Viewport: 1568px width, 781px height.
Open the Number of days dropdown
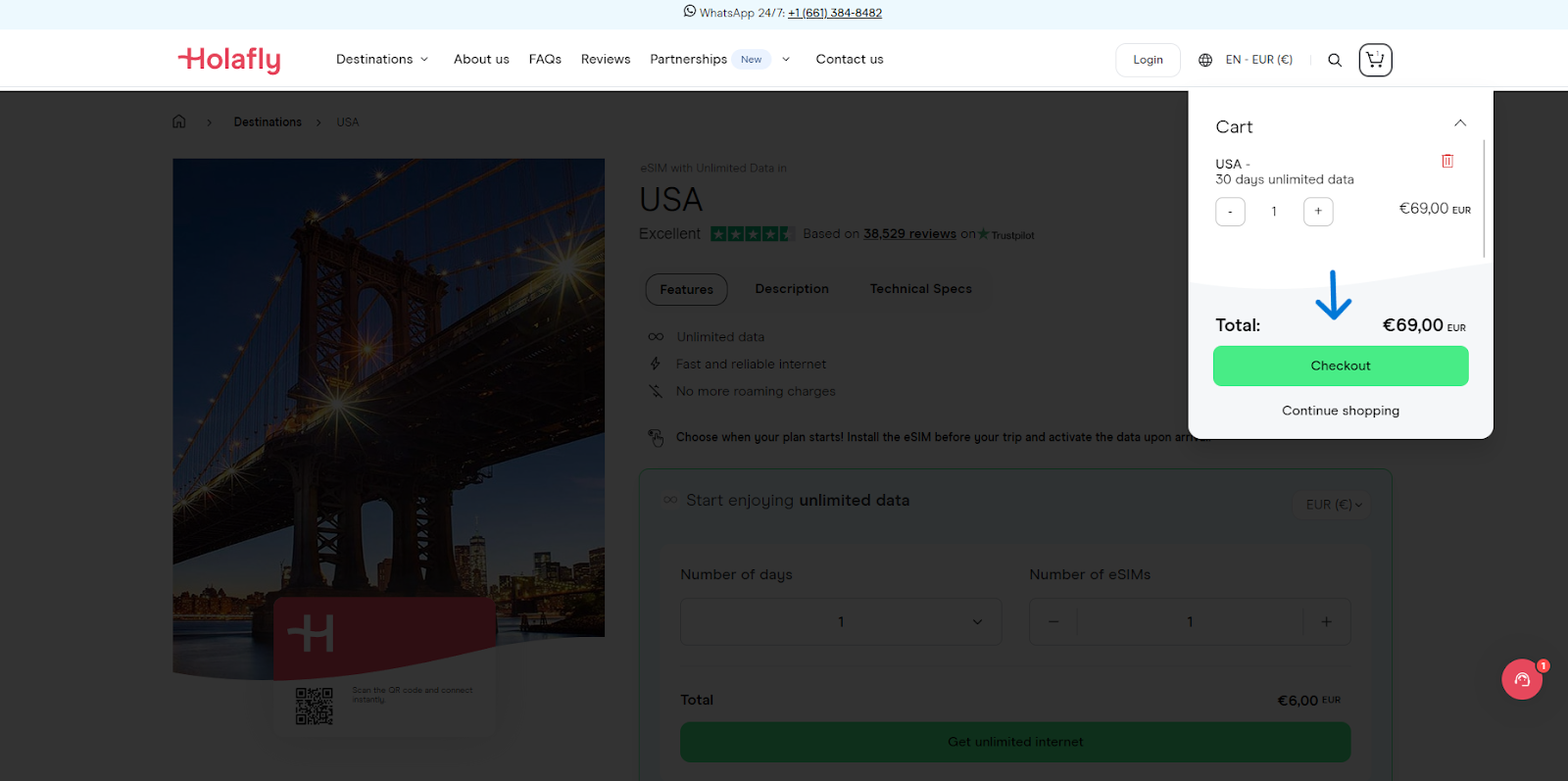pyautogui.click(x=841, y=622)
